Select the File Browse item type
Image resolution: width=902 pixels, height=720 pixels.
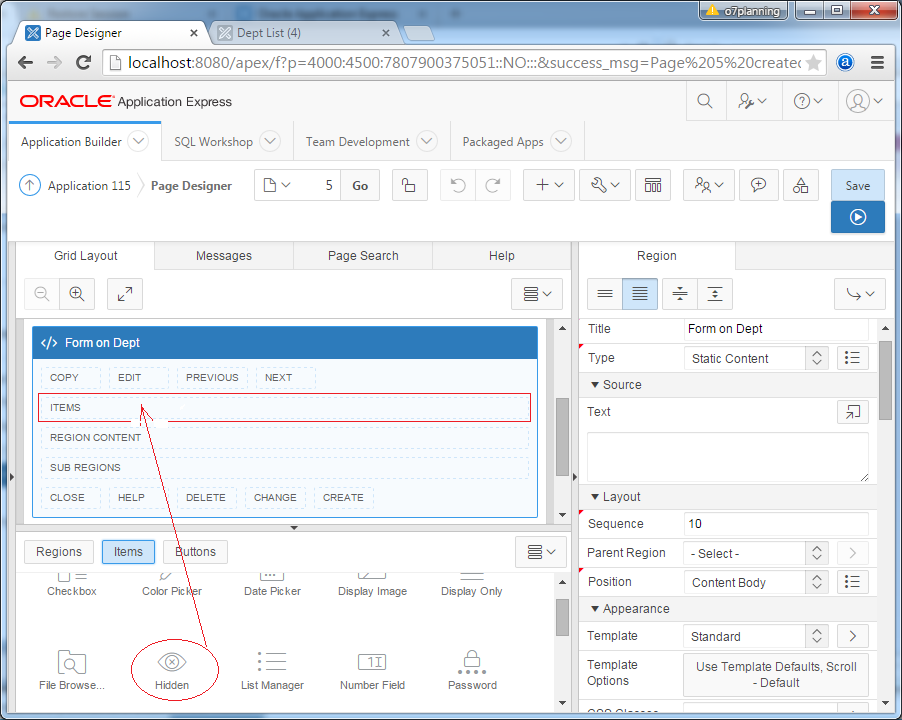(72, 671)
